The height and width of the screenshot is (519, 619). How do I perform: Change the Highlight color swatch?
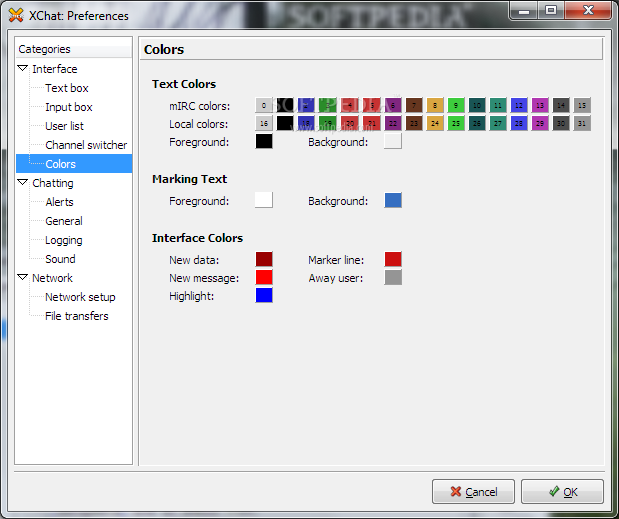point(264,295)
